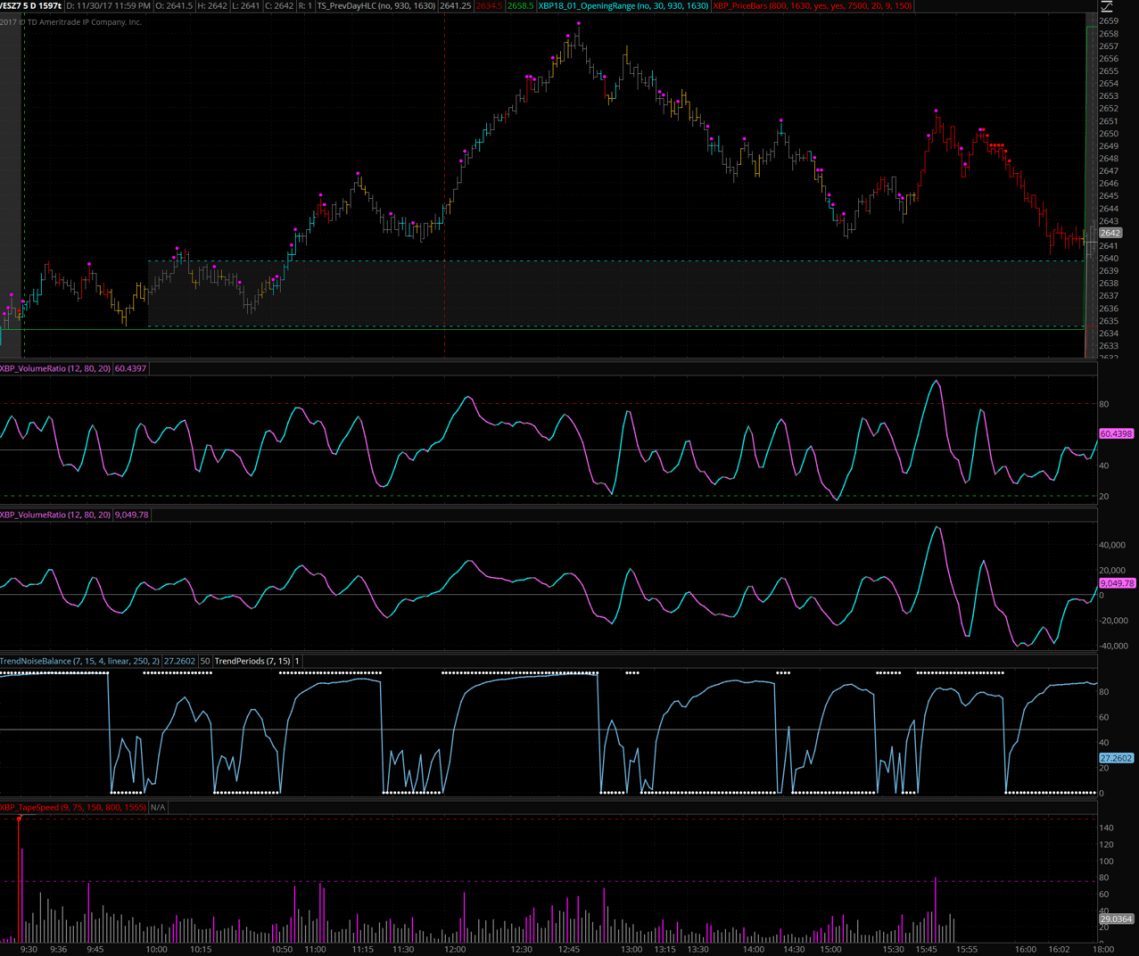Click the magenta 9,049.78 value bubble
The image size is (1139, 956).
1117,583
